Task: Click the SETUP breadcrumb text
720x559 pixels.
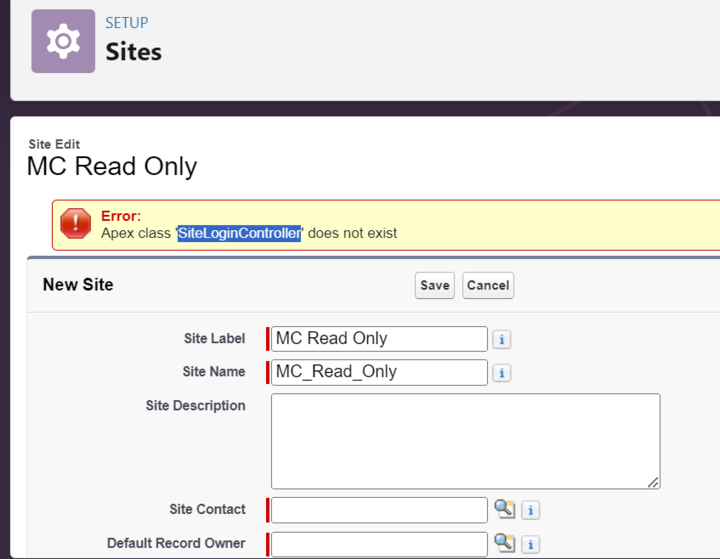Action: click(x=127, y=22)
